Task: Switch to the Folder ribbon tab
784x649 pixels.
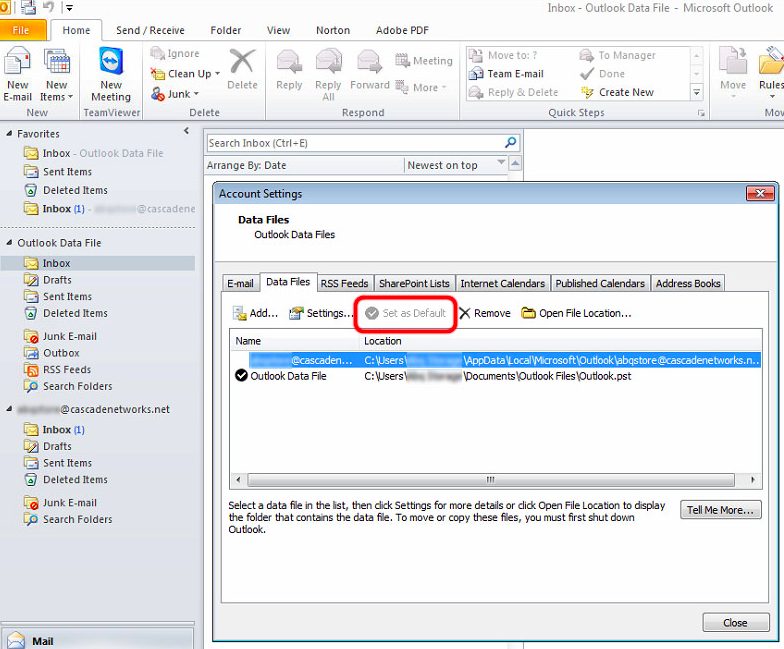Action: click(x=226, y=30)
